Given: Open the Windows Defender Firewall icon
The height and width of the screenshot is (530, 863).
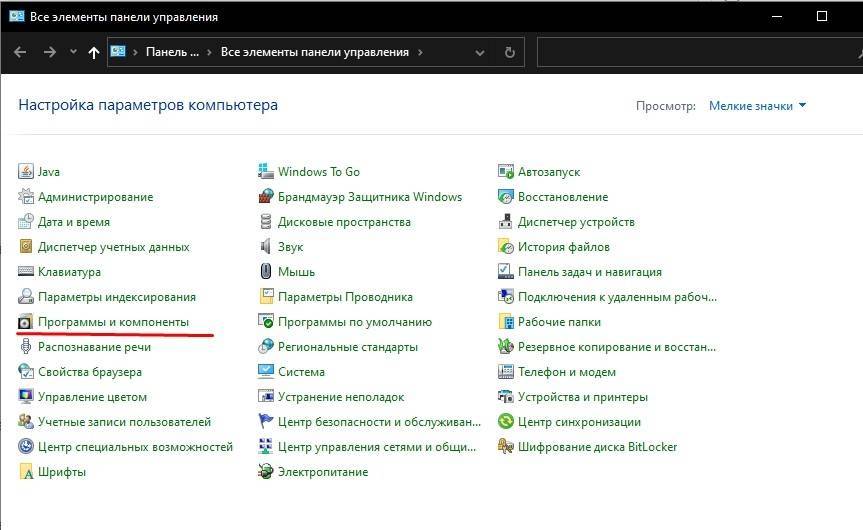Looking at the screenshot, I should [x=266, y=197].
